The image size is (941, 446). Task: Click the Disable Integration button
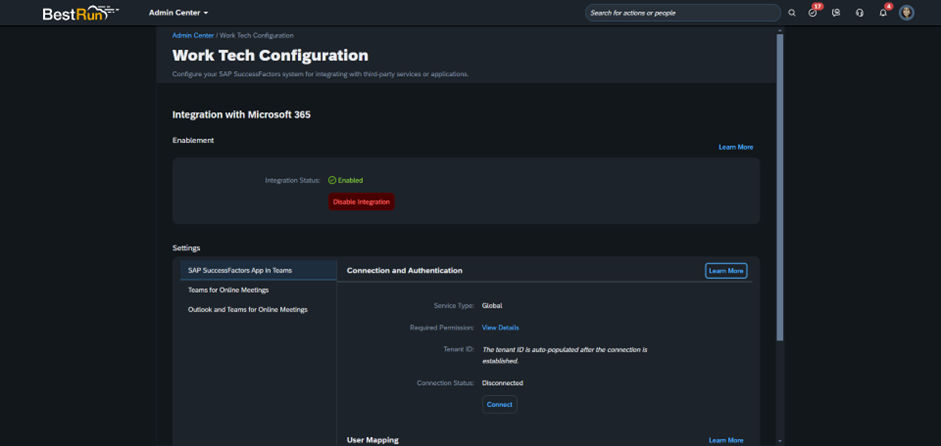pos(361,202)
